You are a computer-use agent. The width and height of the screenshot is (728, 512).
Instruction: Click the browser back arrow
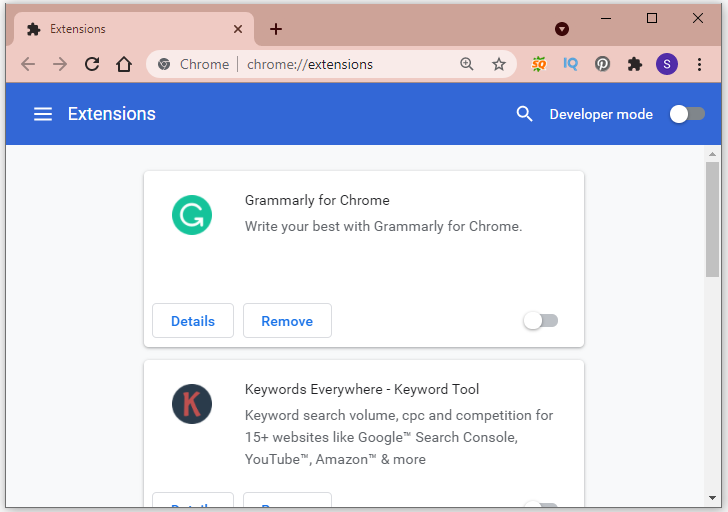(x=28, y=64)
